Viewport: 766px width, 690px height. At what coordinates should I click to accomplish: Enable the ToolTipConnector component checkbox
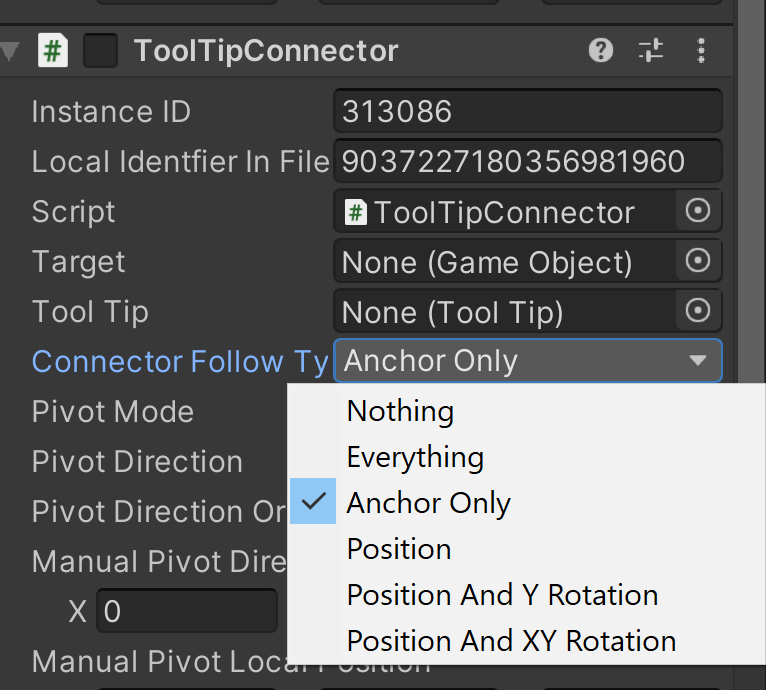(x=100, y=50)
